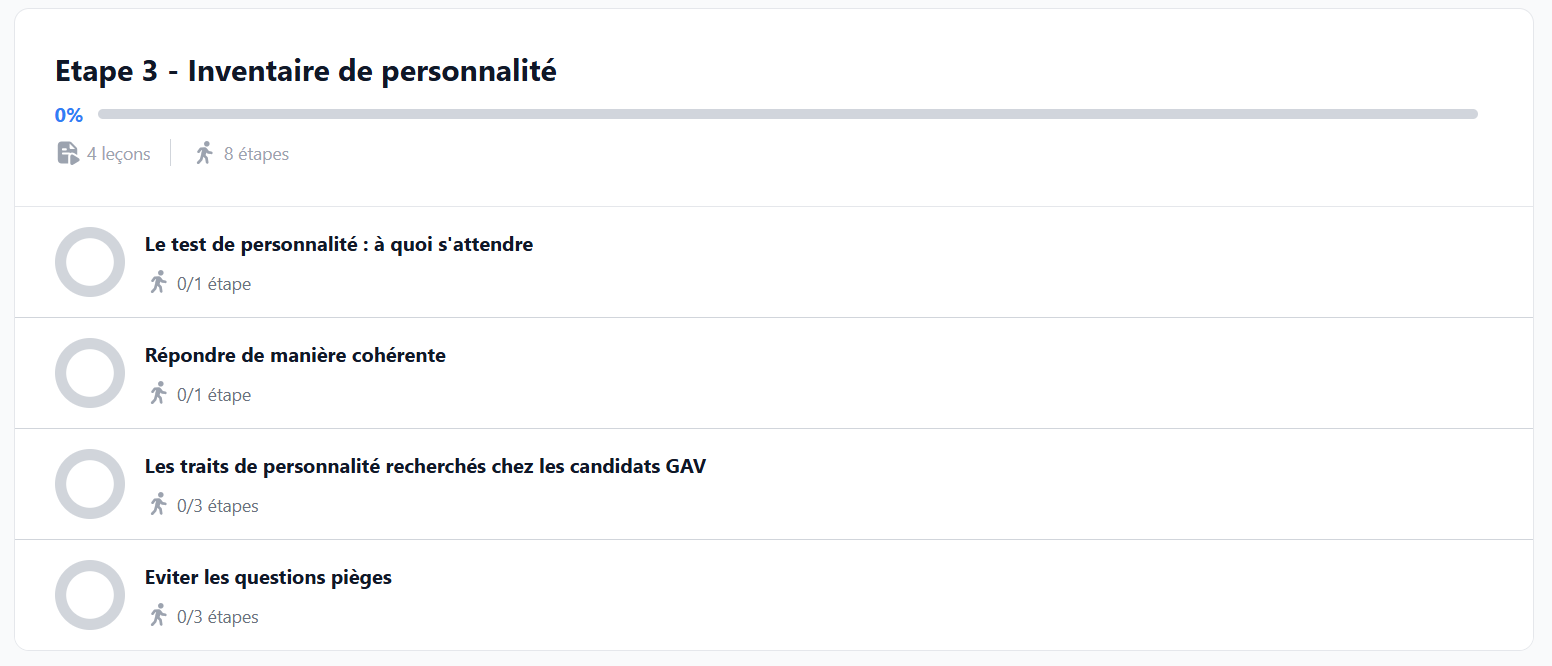The height and width of the screenshot is (666, 1552).
Task: Click progress circle for traits de personnalité GAV lesson
Action: (90, 484)
